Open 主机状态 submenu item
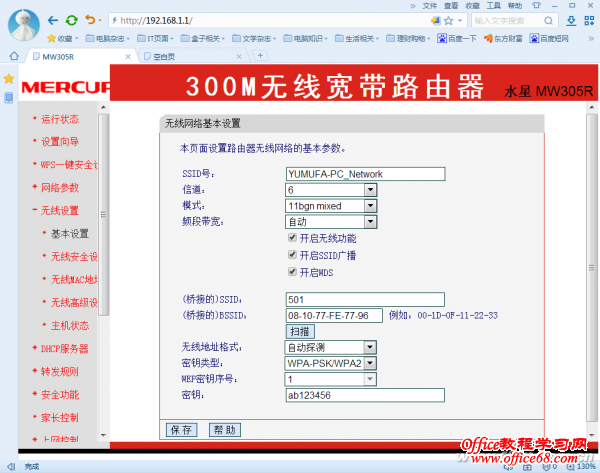 coord(70,326)
